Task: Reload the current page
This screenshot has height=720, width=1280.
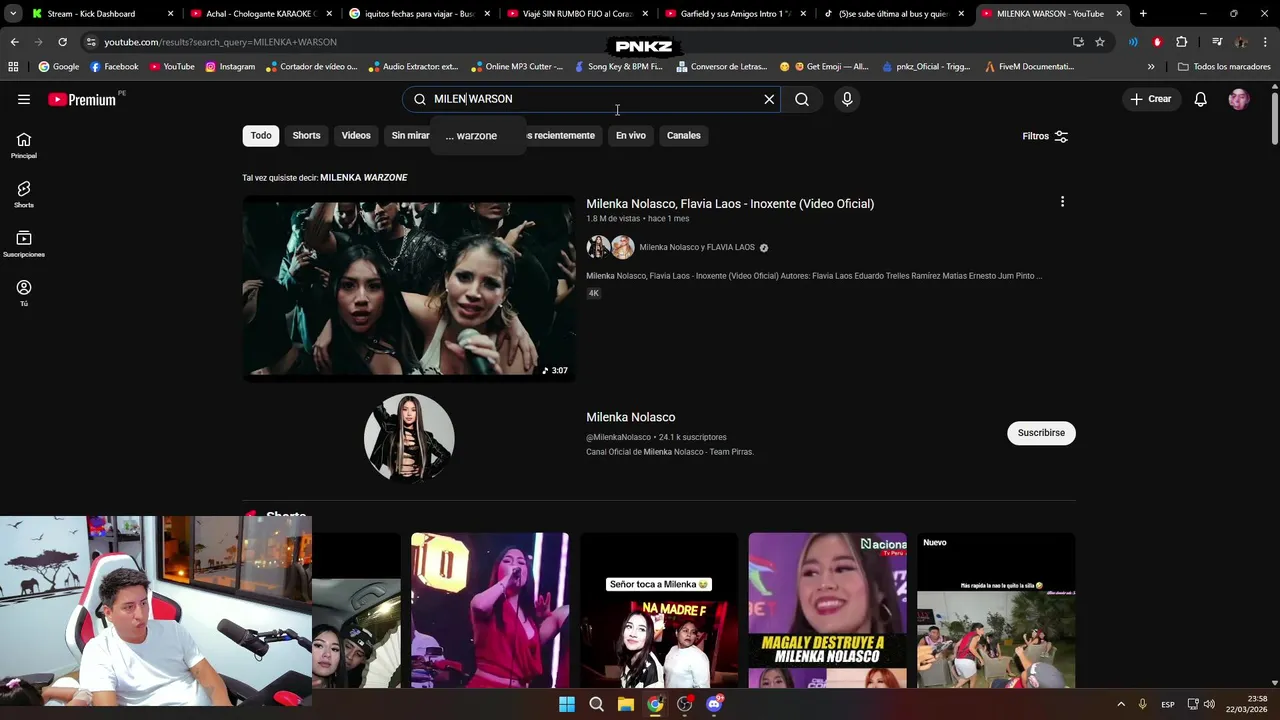Action: tap(62, 42)
